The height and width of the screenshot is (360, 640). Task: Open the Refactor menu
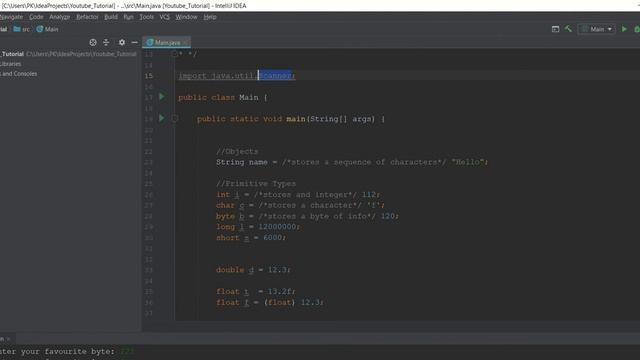pos(87,17)
